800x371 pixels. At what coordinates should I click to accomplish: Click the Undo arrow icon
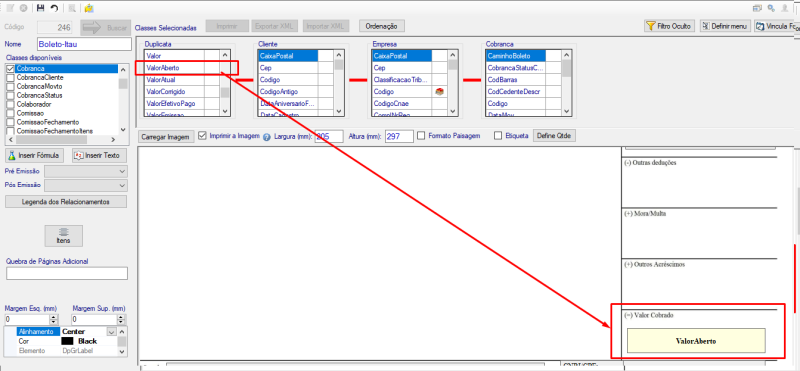click(x=54, y=8)
